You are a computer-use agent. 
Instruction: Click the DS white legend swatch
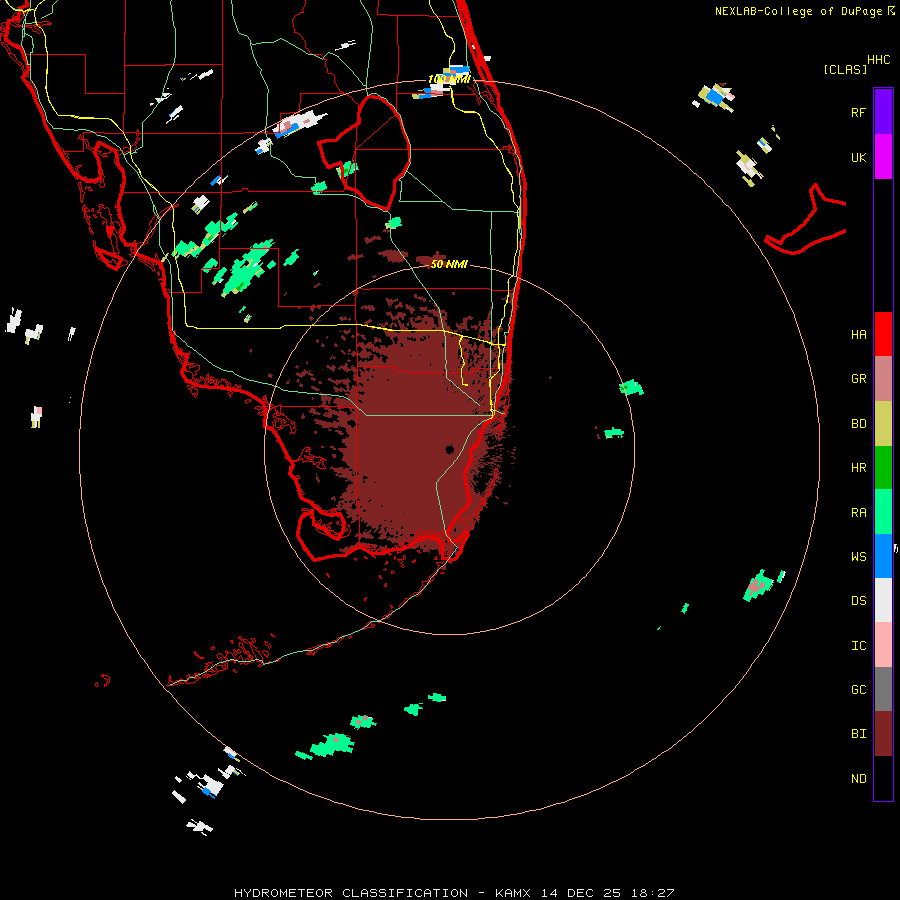pos(883,600)
